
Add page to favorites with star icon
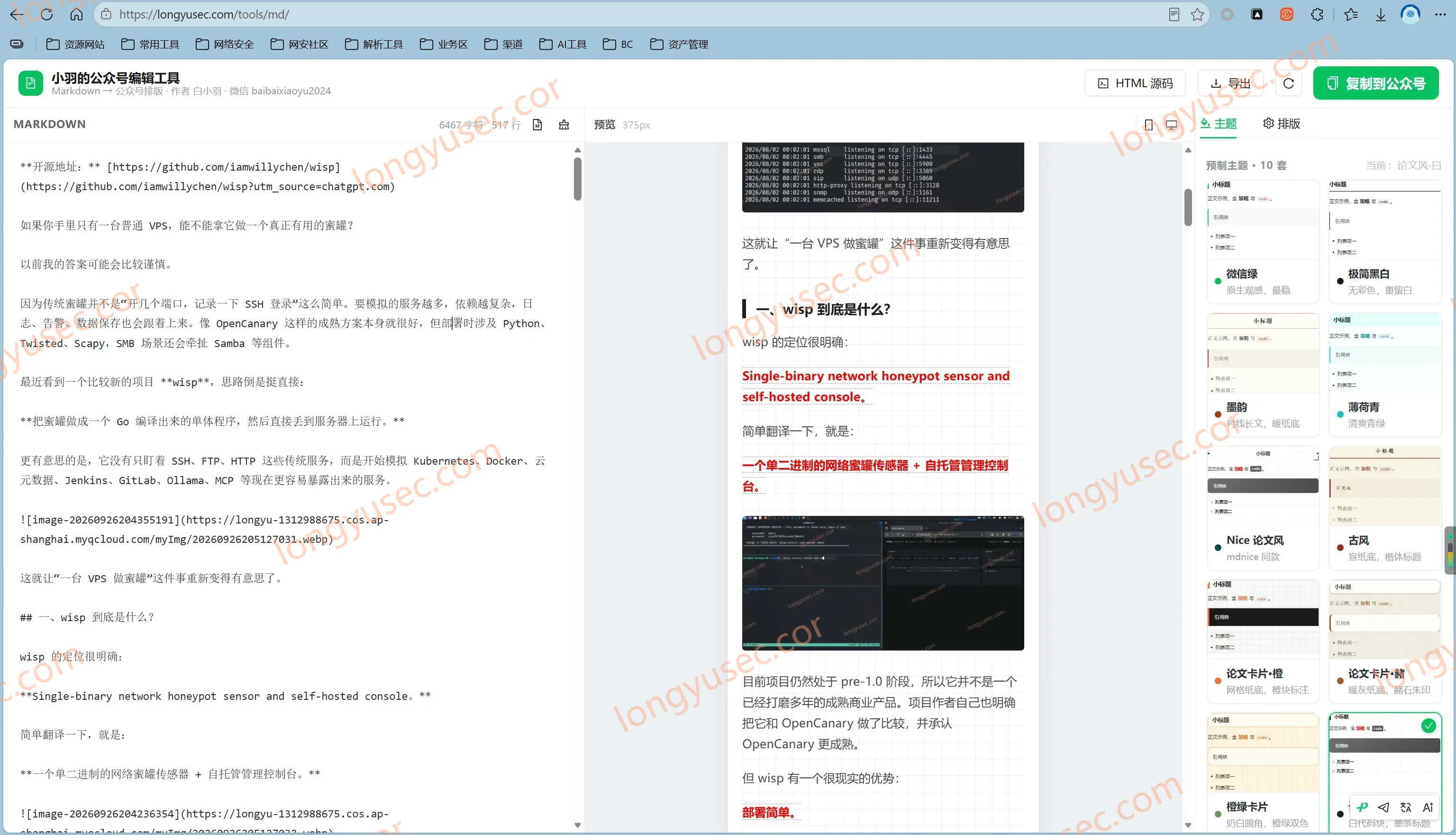pyautogui.click(x=1198, y=14)
